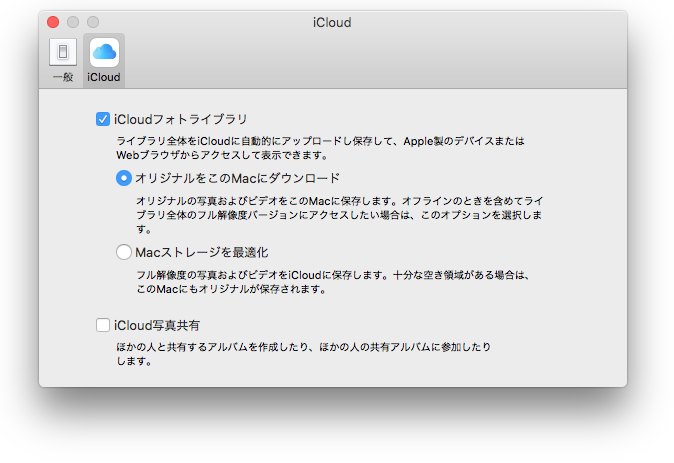This screenshot has width=674, height=463.
Task: Click the iCloudフォトライブラリ label text
Action: coord(180,119)
